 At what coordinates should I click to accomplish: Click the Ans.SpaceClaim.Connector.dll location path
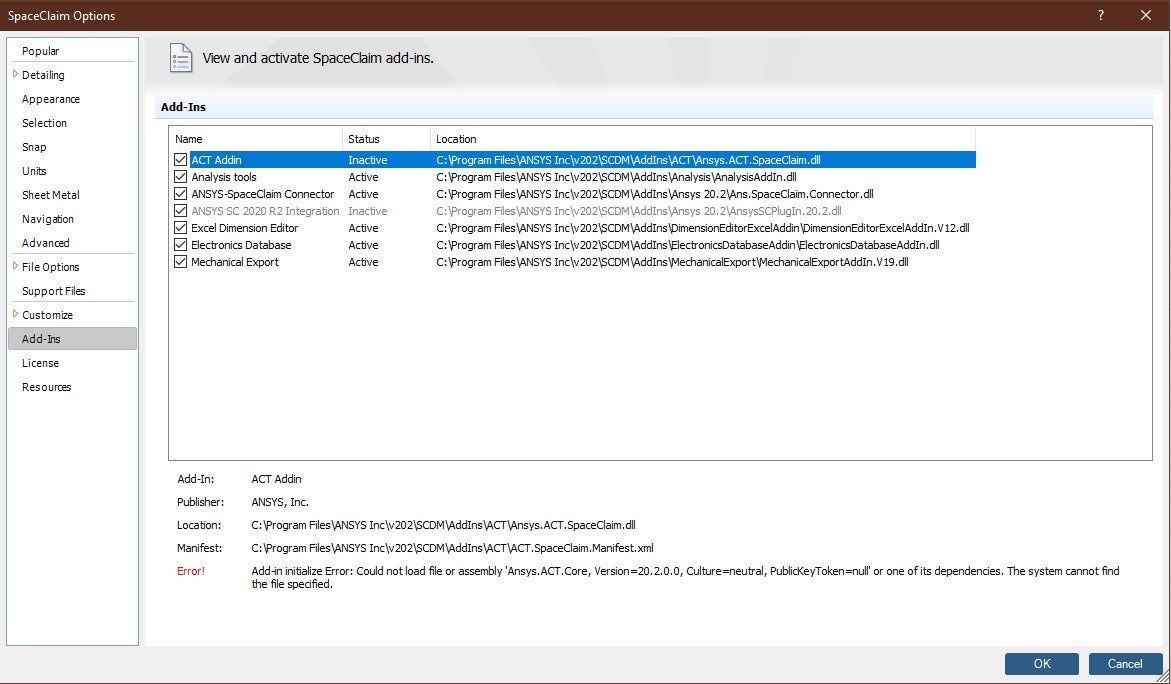click(x=655, y=194)
